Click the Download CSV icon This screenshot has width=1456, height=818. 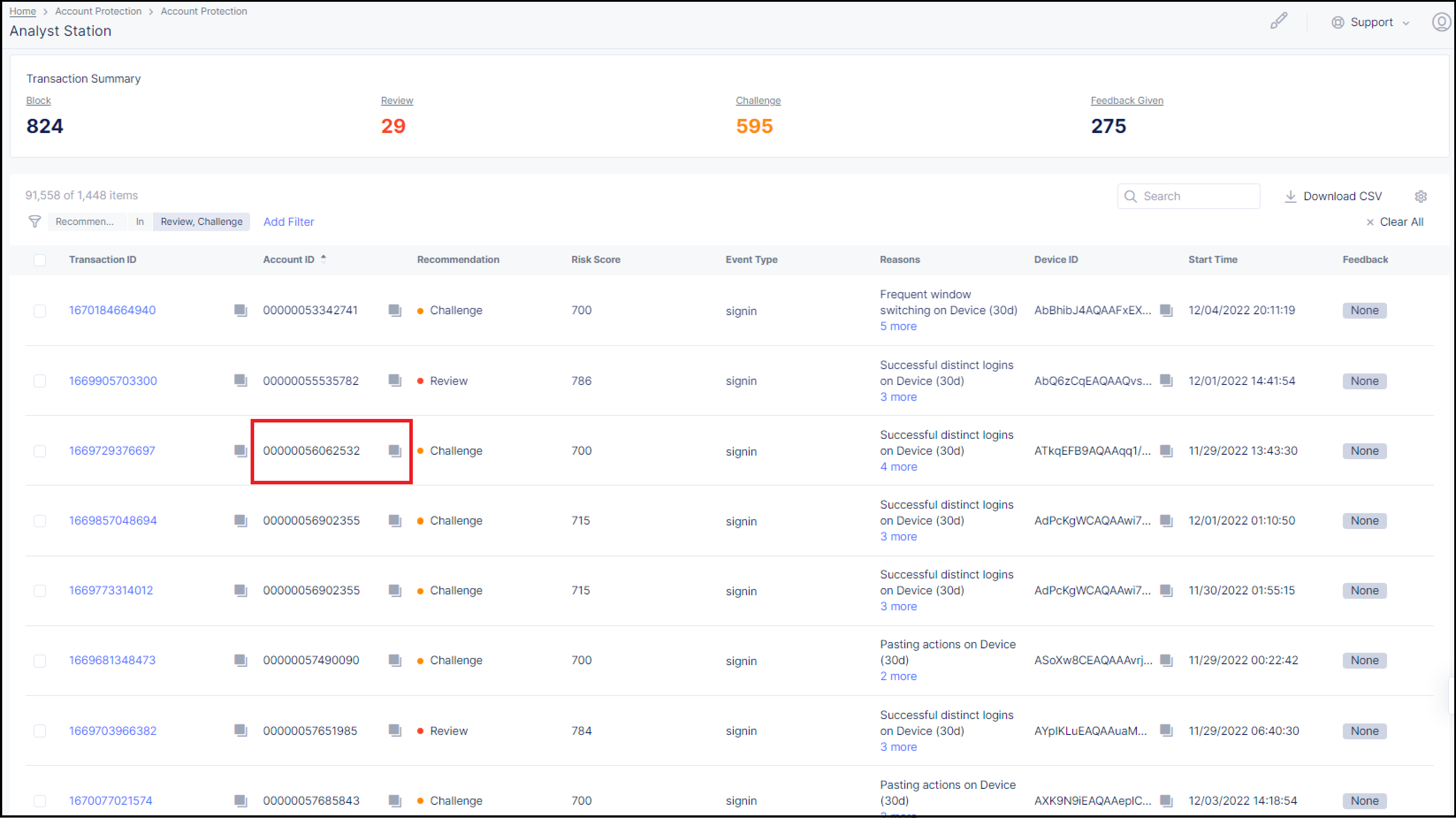pos(1290,196)
